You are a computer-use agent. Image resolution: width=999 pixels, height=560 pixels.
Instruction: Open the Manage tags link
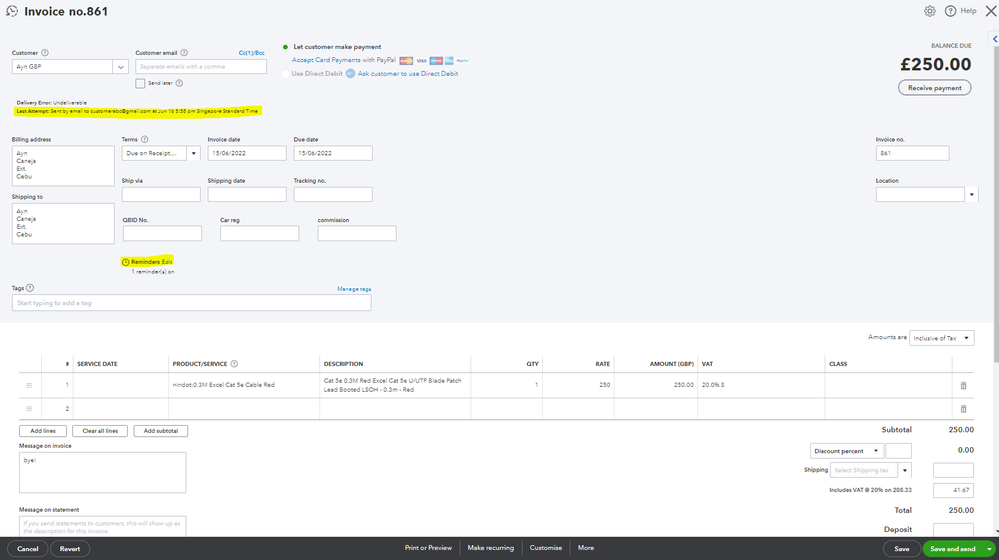coord(354,289)
